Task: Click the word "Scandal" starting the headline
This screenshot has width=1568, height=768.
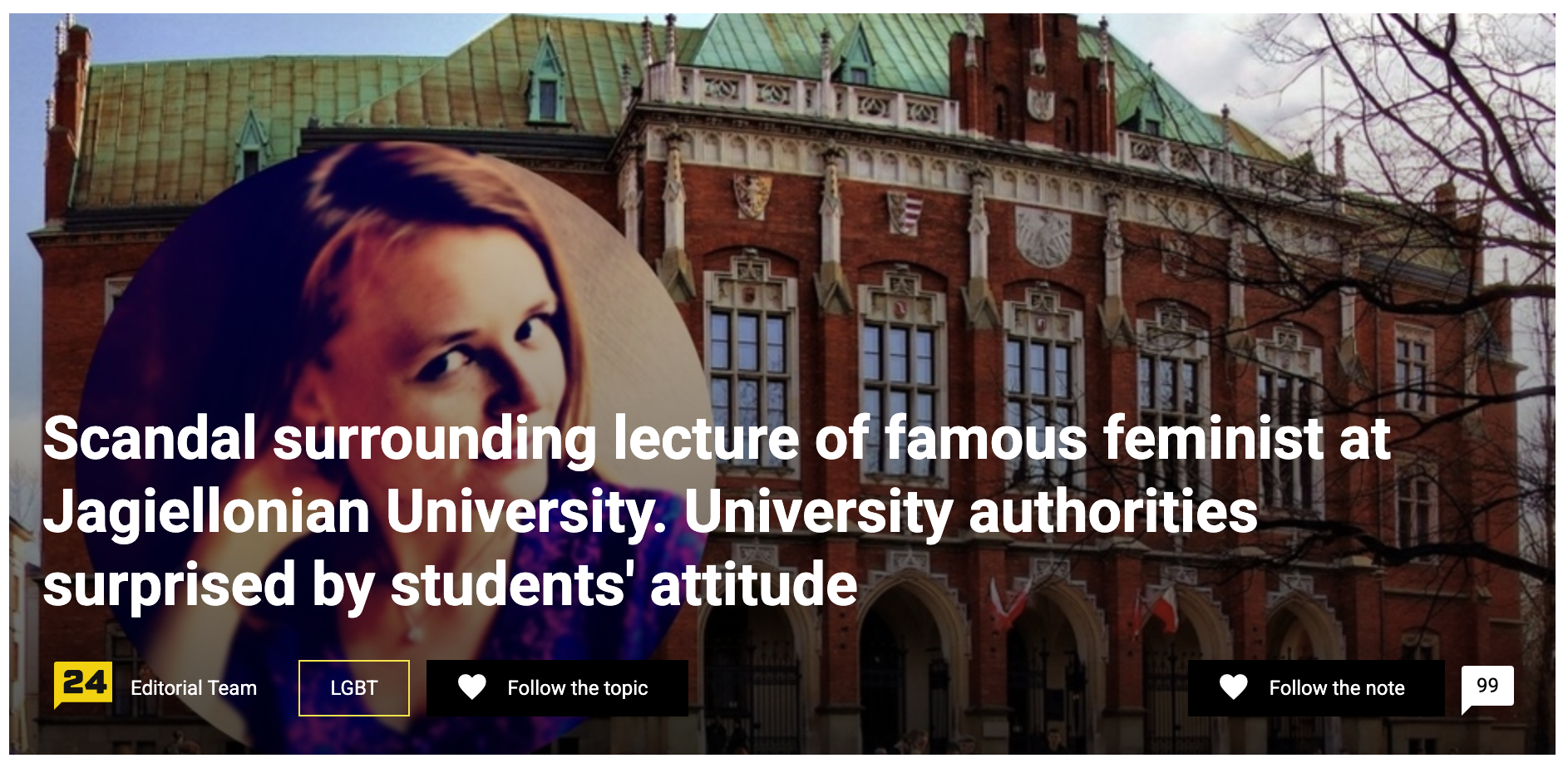Action: point(150,439)
